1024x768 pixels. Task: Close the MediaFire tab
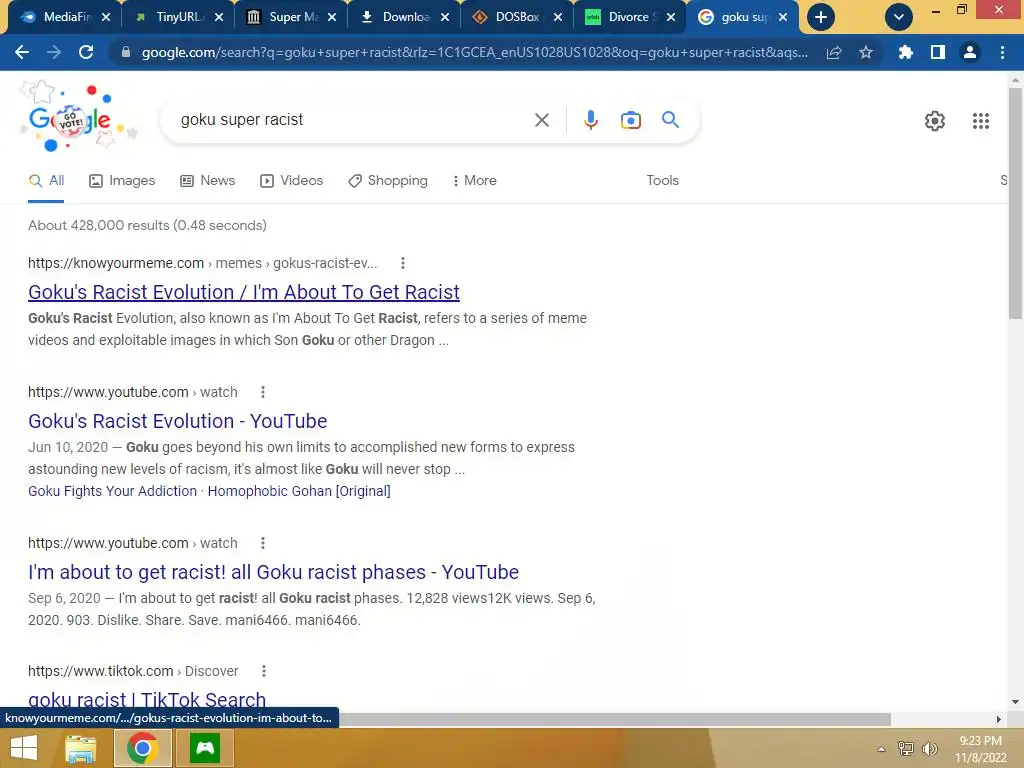pos(106,17)
